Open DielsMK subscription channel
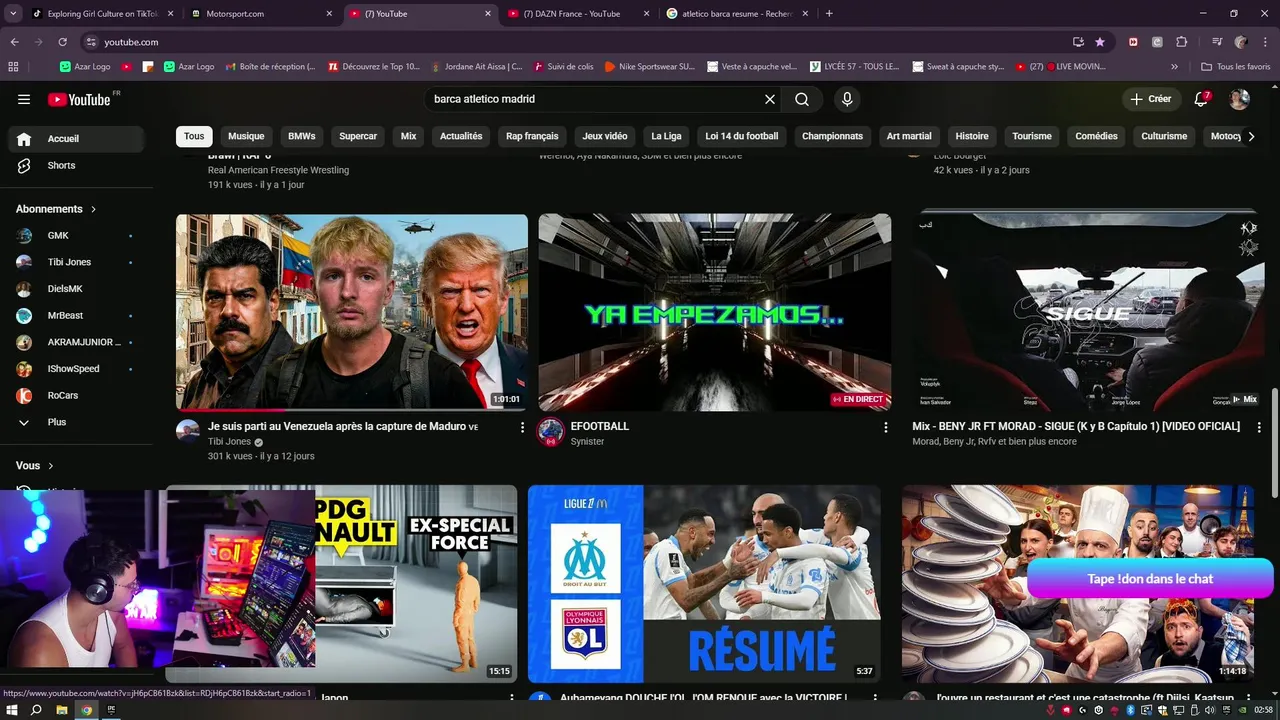The image size is (1280, 720). coord(78,289)
